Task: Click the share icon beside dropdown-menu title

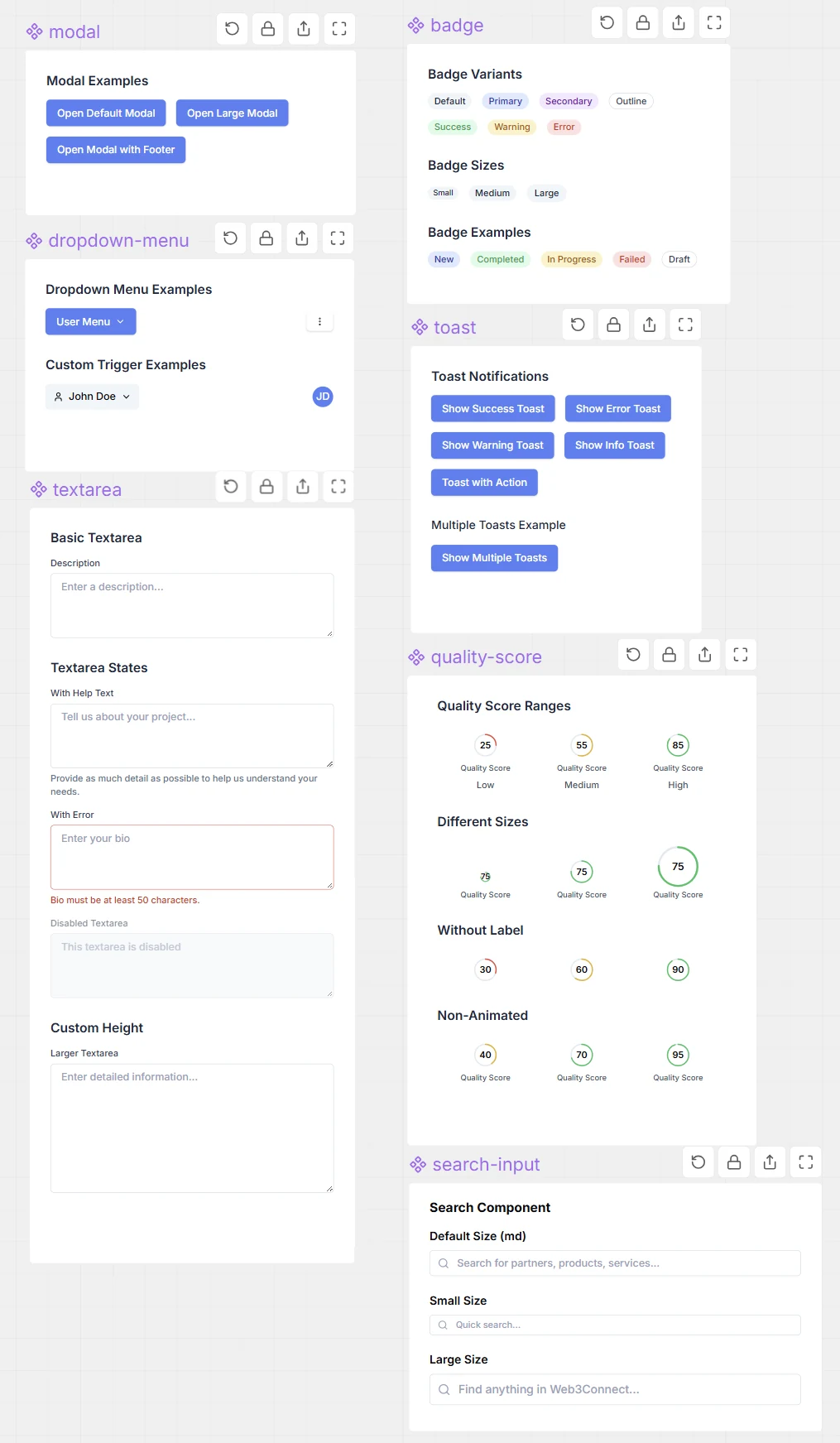Action: point(302,238)
